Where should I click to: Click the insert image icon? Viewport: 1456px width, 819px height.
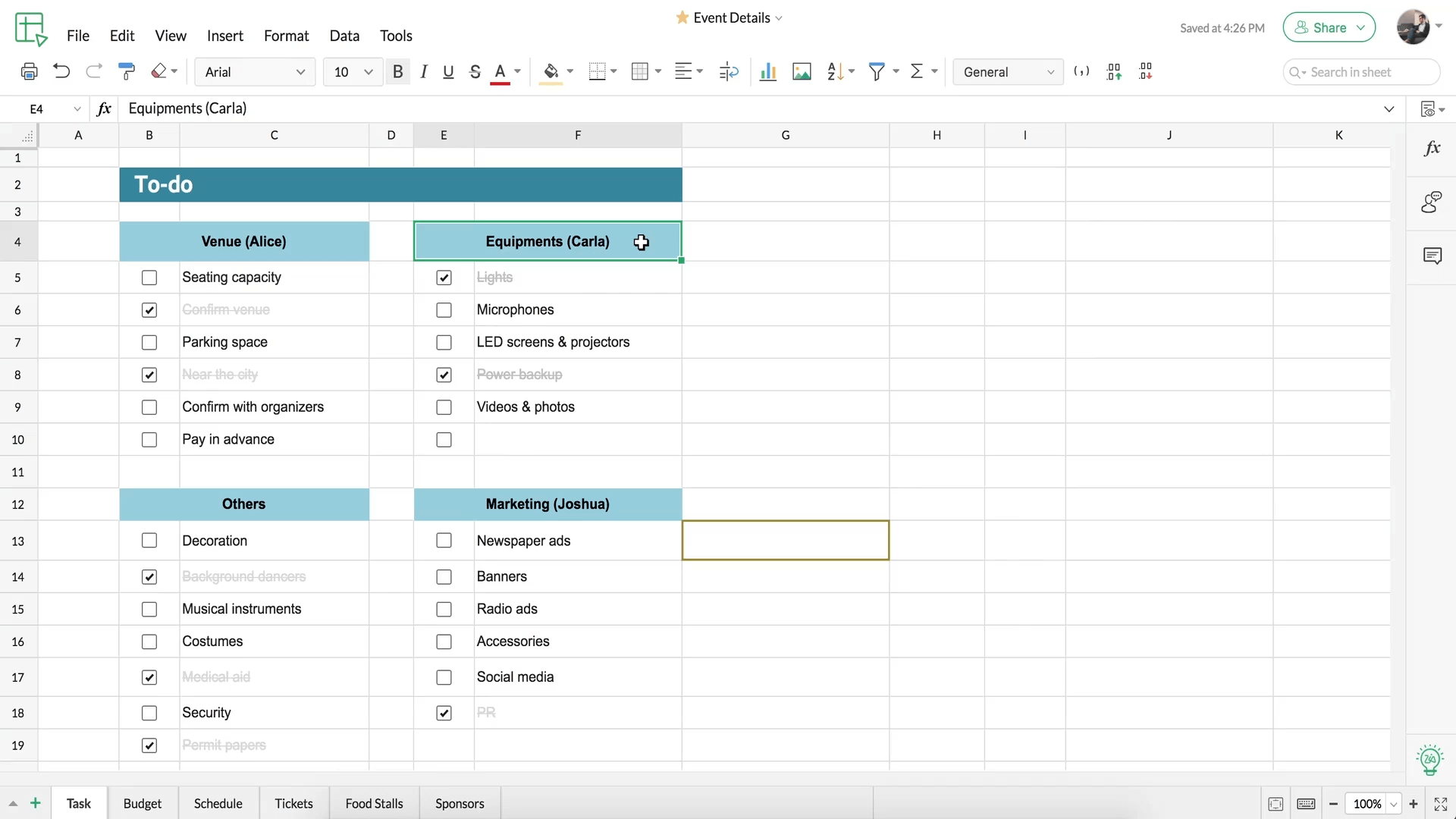click(802, 72)
